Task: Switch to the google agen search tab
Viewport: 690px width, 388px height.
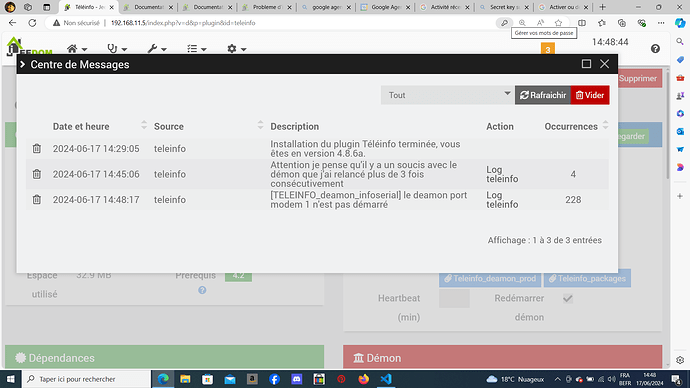Action: click(326, 7)
